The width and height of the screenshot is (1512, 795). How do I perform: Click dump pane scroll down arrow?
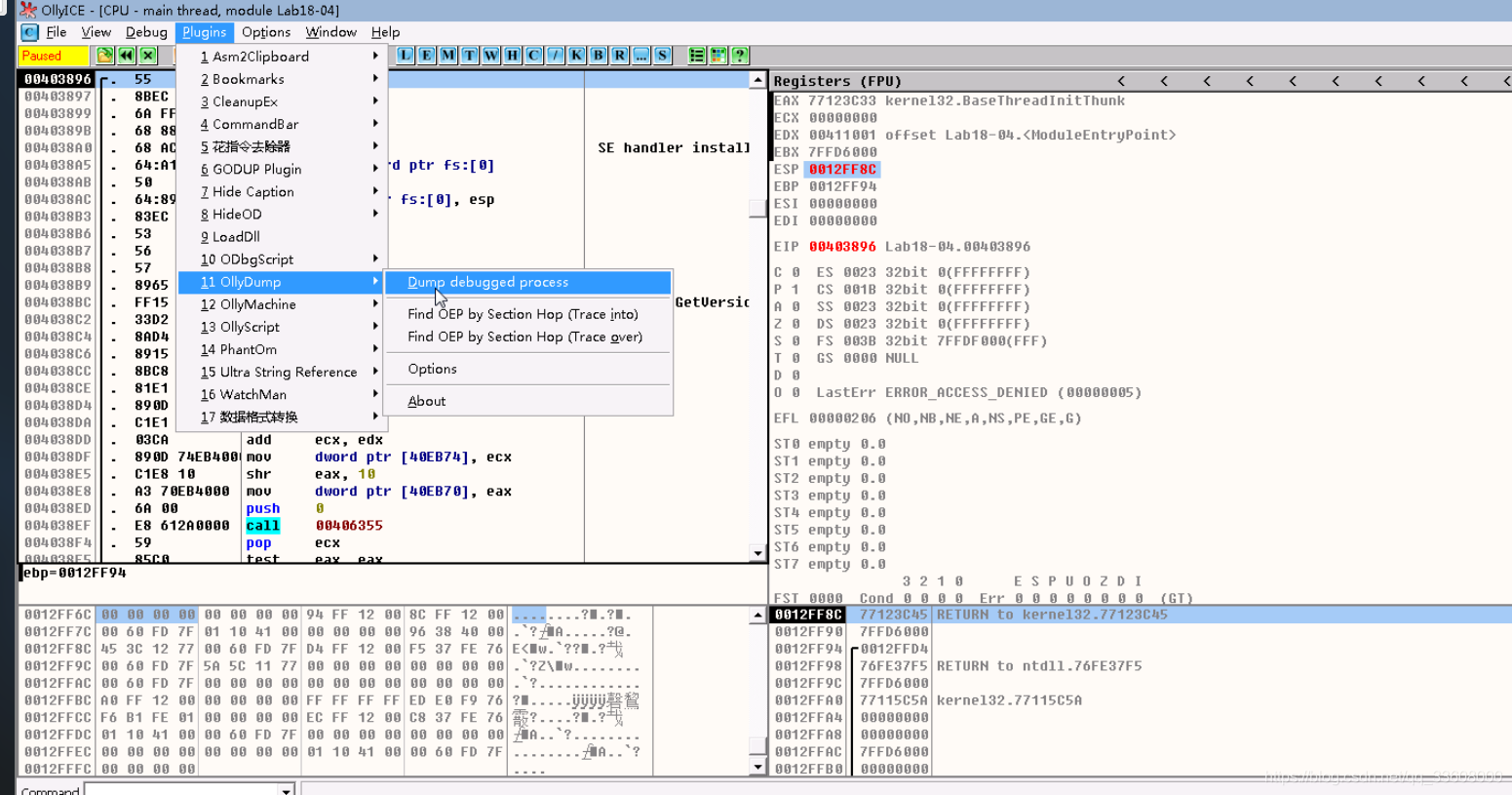(757, 767)
